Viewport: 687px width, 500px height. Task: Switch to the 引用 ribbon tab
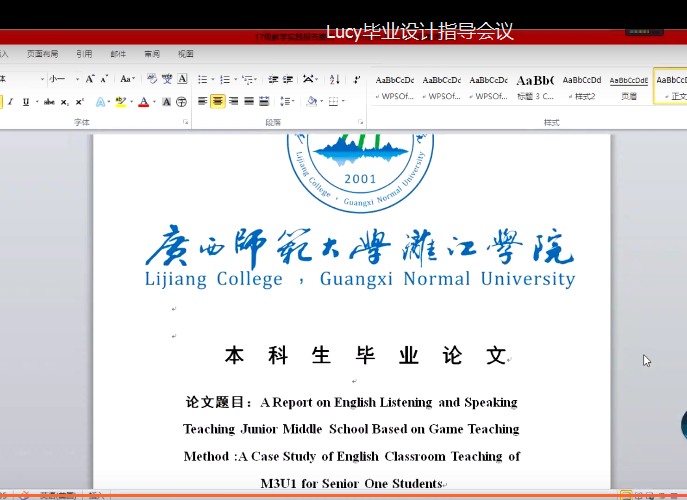[84, 54]
